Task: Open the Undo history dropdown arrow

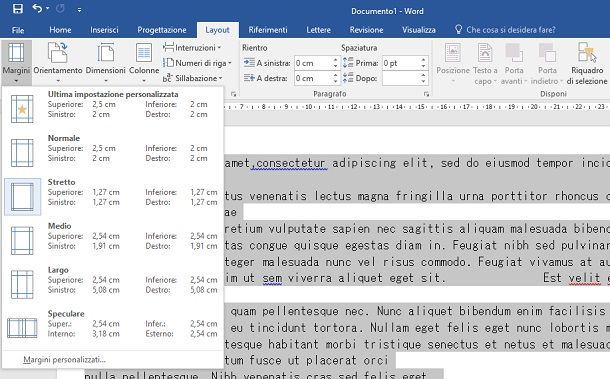Action: [x=47, y=8]
